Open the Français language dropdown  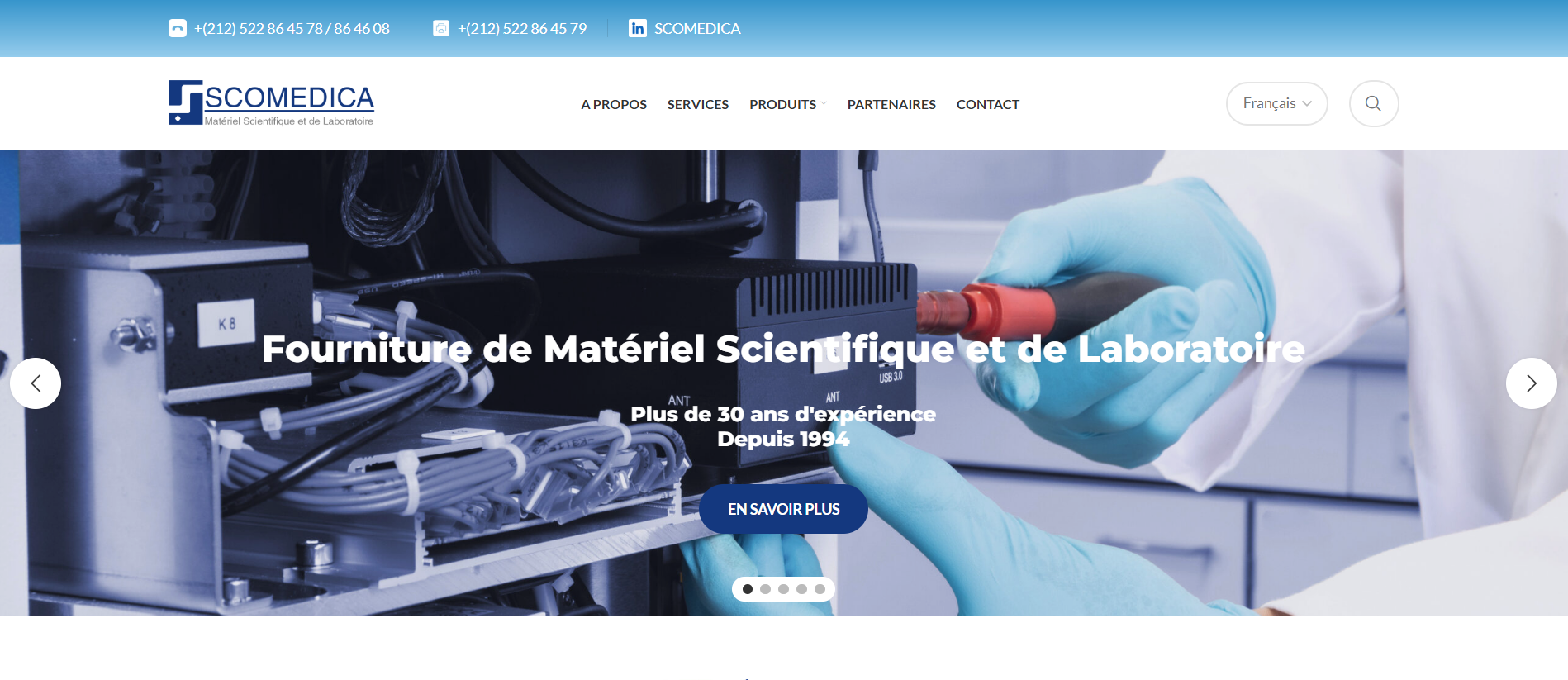coord(1276,103)
